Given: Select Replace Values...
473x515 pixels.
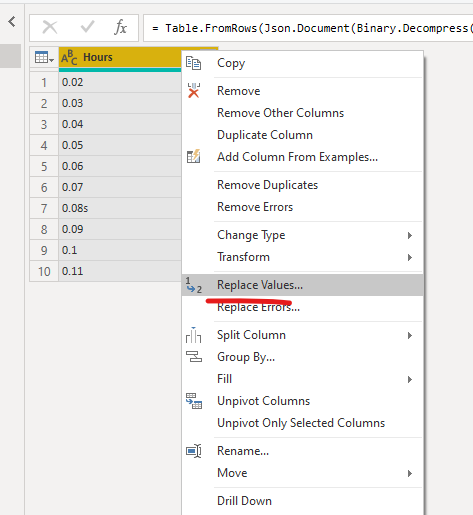Looking at the screenshot, I should 303,285.
